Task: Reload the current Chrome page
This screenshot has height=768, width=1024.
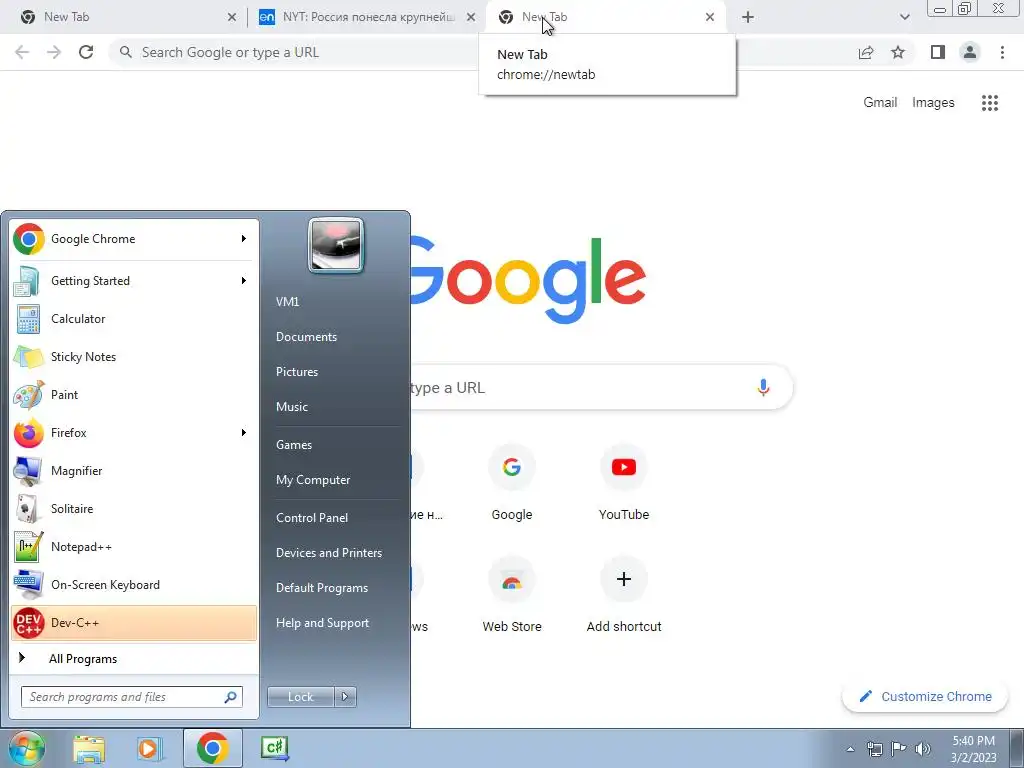Action: pyautogui.click(x=86, y=52)
